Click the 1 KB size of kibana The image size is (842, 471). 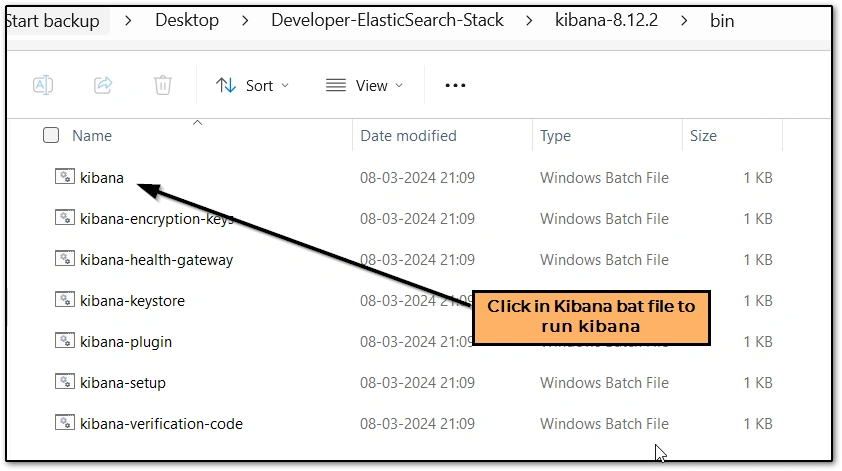click(x=758, y=178)
